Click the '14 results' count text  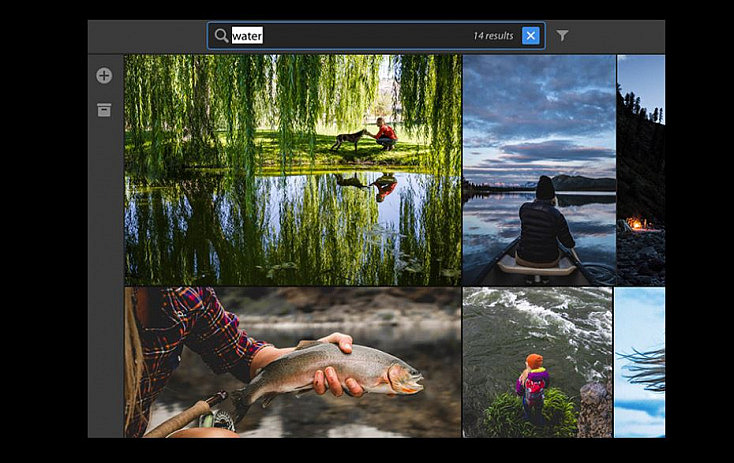click(493, 36)
